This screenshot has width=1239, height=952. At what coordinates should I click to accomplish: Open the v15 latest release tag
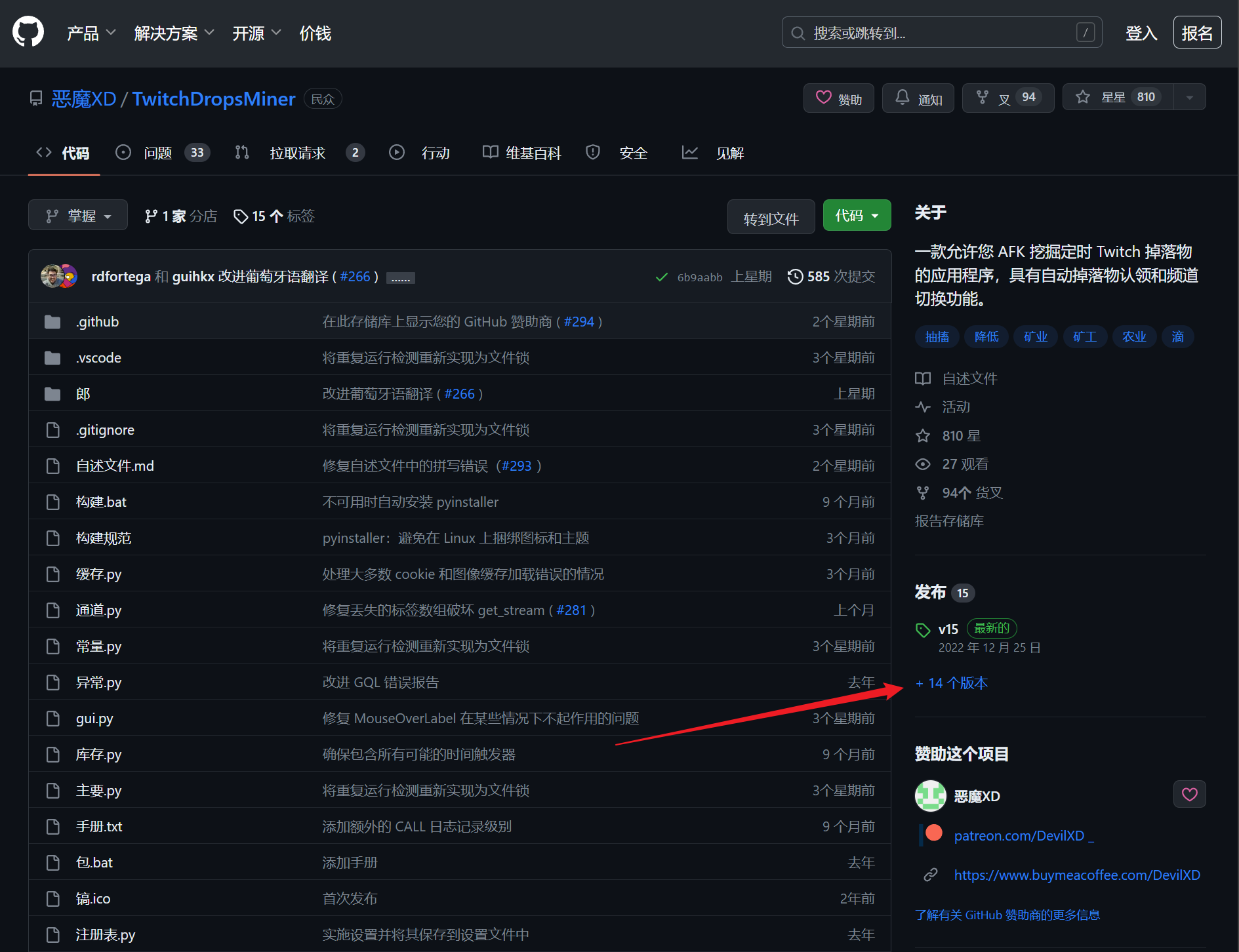coord(948,629)
